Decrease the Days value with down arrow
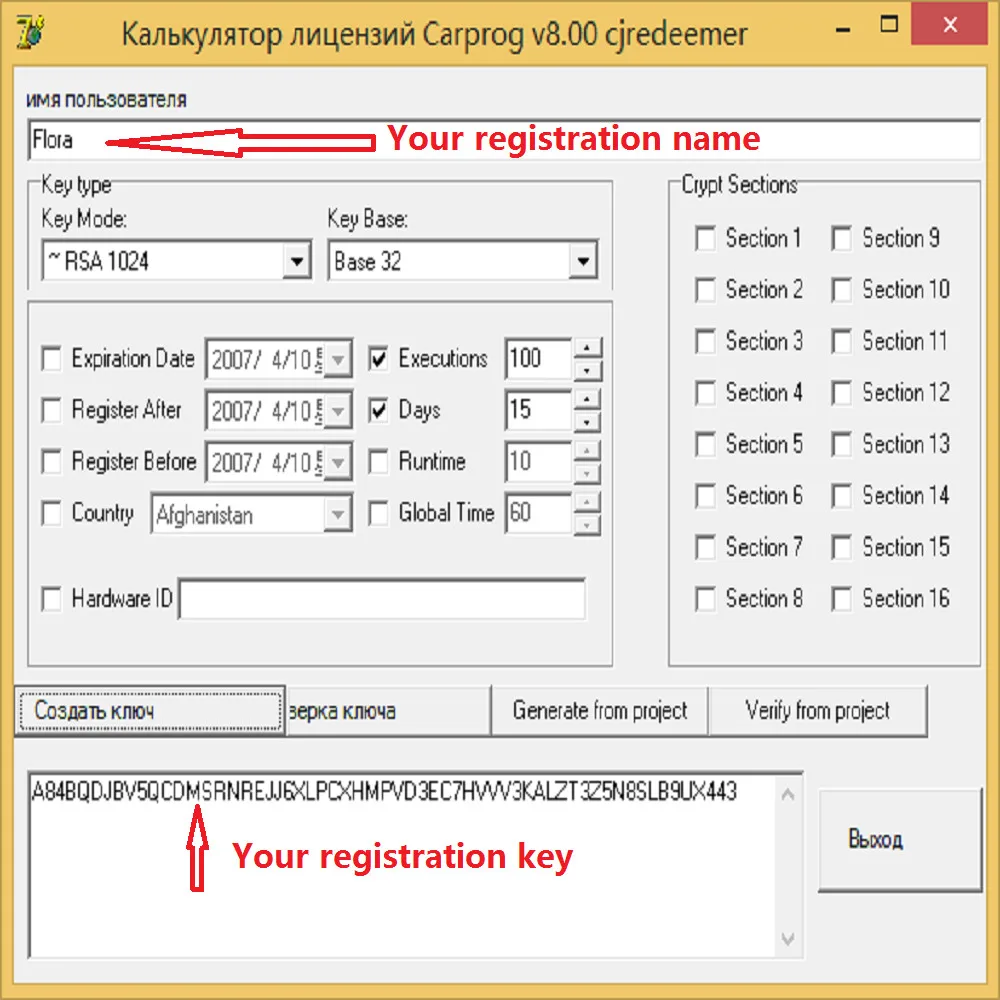This screenshot has width=1000, height=1000. click(587, 422)
